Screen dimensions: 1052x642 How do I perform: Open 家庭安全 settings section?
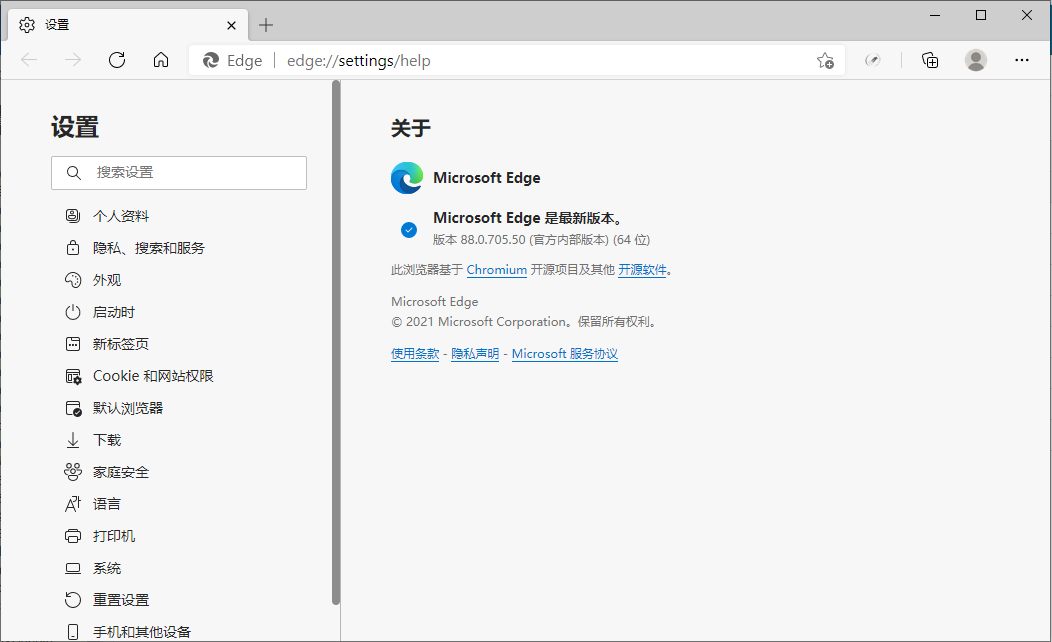coord(121,472)
